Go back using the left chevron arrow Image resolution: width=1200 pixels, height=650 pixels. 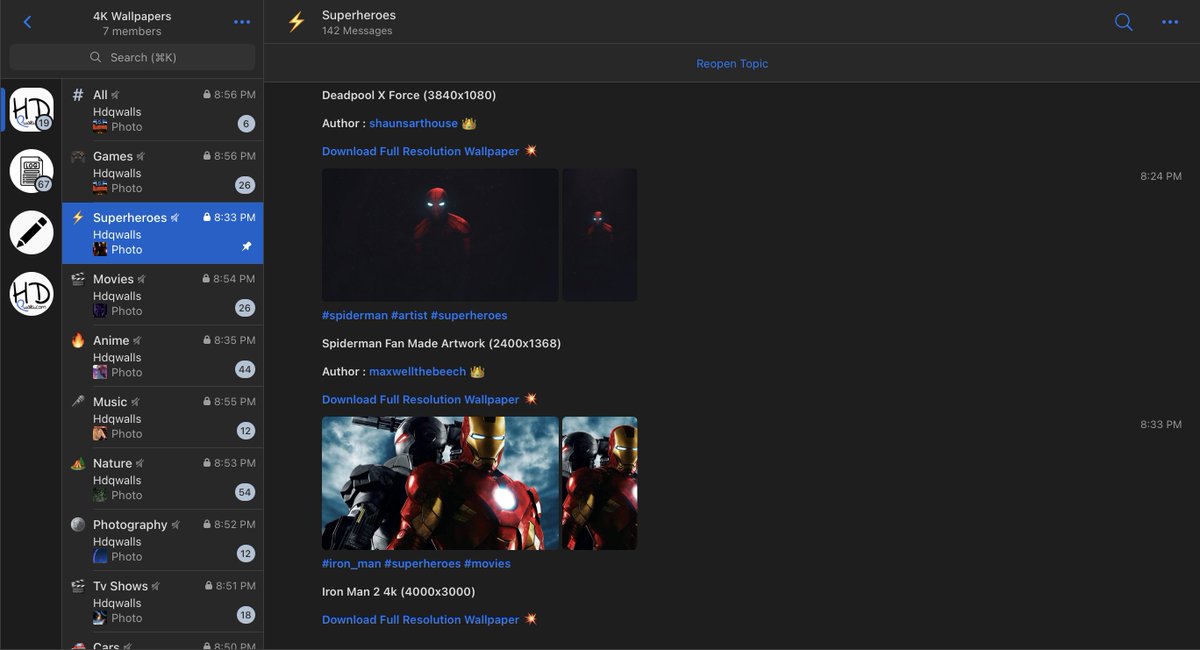click(27, 22)
